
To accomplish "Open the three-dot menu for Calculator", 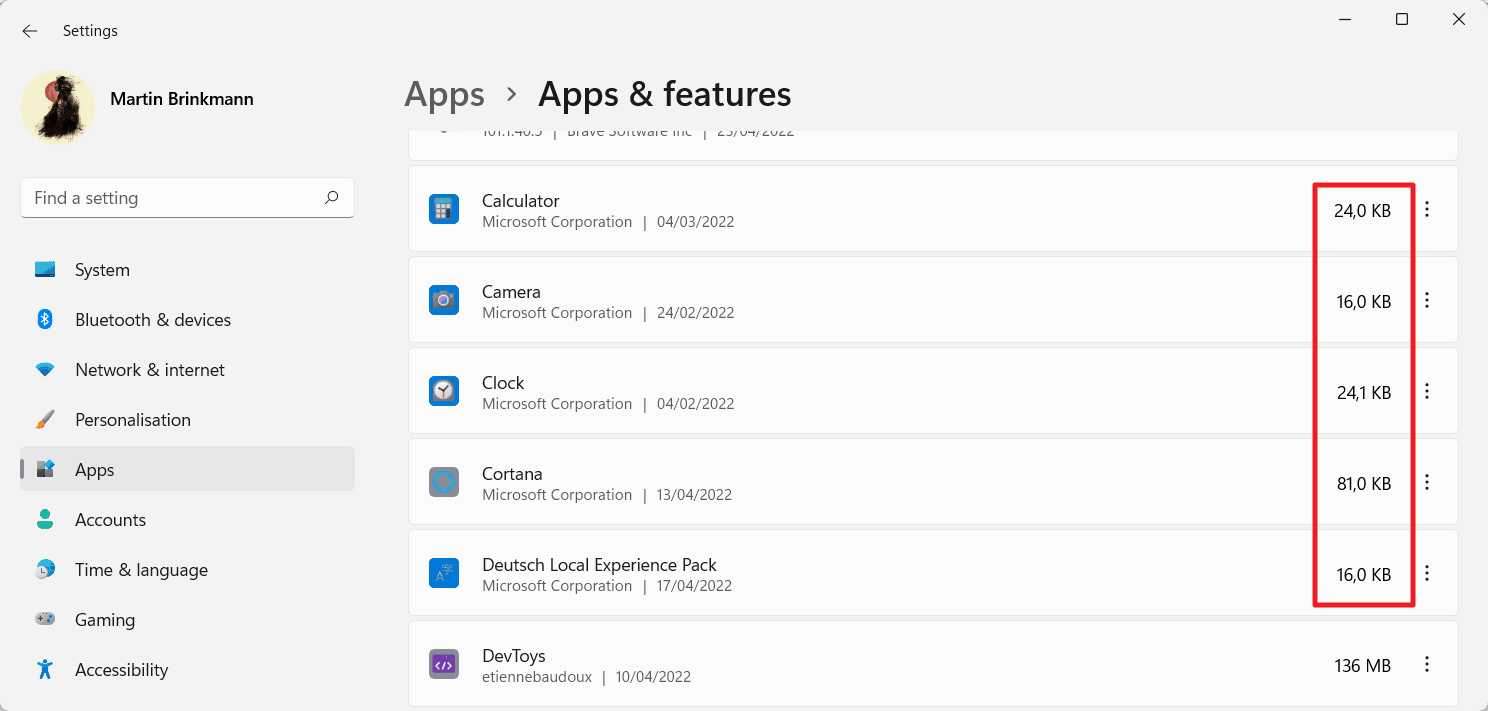I will tap(1427, 209).
